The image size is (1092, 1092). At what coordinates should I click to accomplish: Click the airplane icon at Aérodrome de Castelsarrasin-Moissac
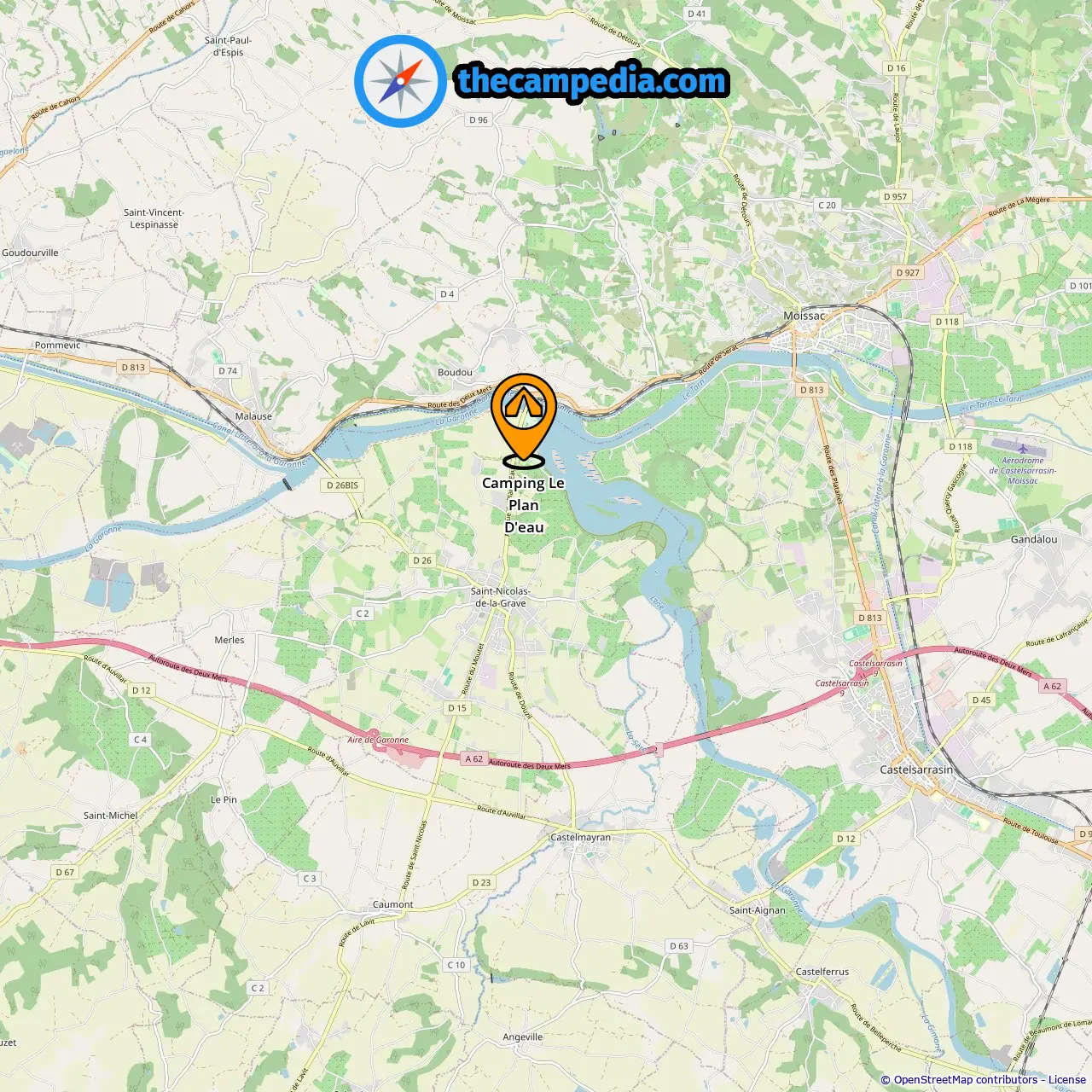tap(1022, 449)
